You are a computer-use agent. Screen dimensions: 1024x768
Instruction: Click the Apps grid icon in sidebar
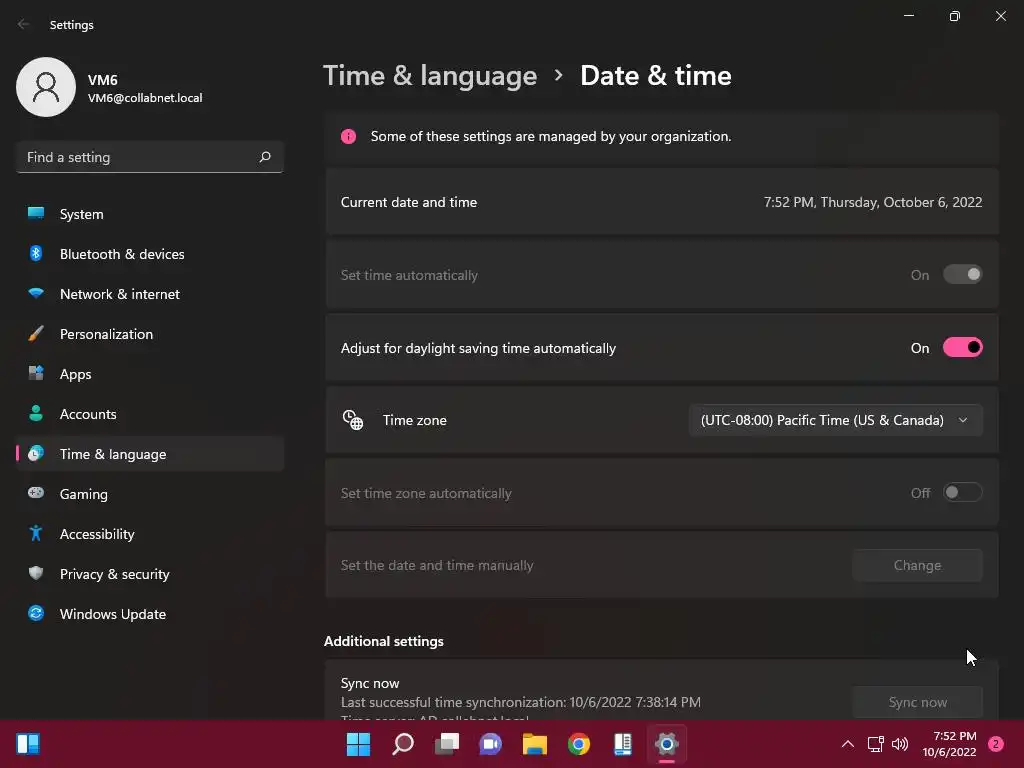[x=36, y=374]
